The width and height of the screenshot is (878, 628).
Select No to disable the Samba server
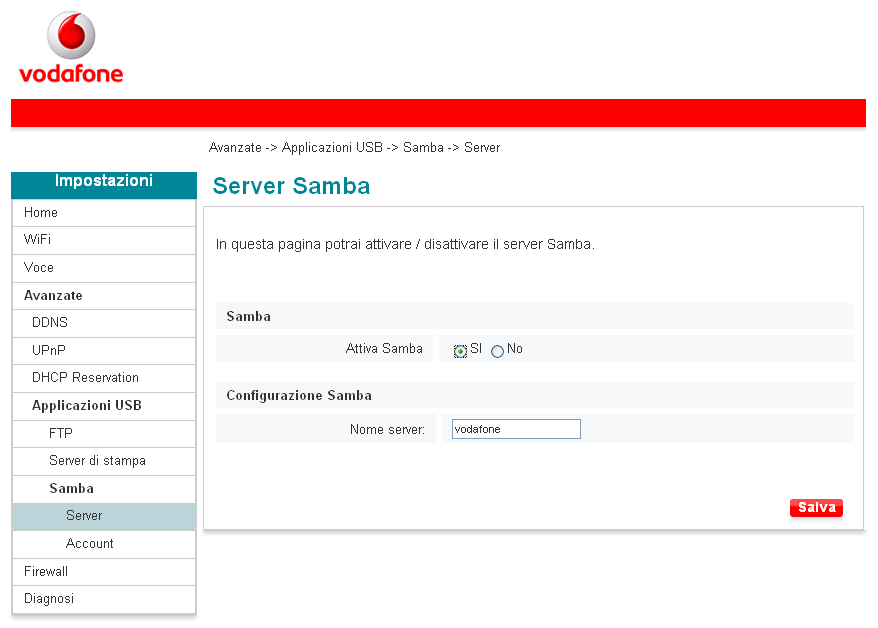[x=497, y=349]
